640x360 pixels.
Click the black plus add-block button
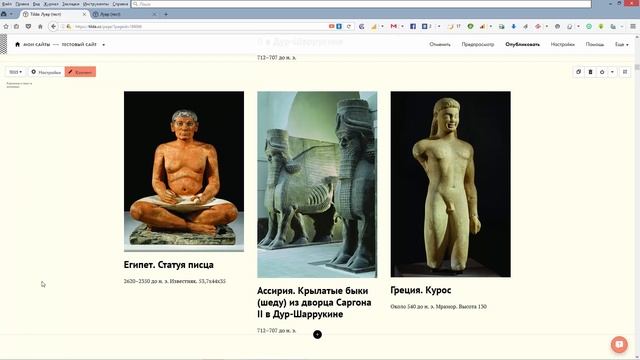point(317,335)
